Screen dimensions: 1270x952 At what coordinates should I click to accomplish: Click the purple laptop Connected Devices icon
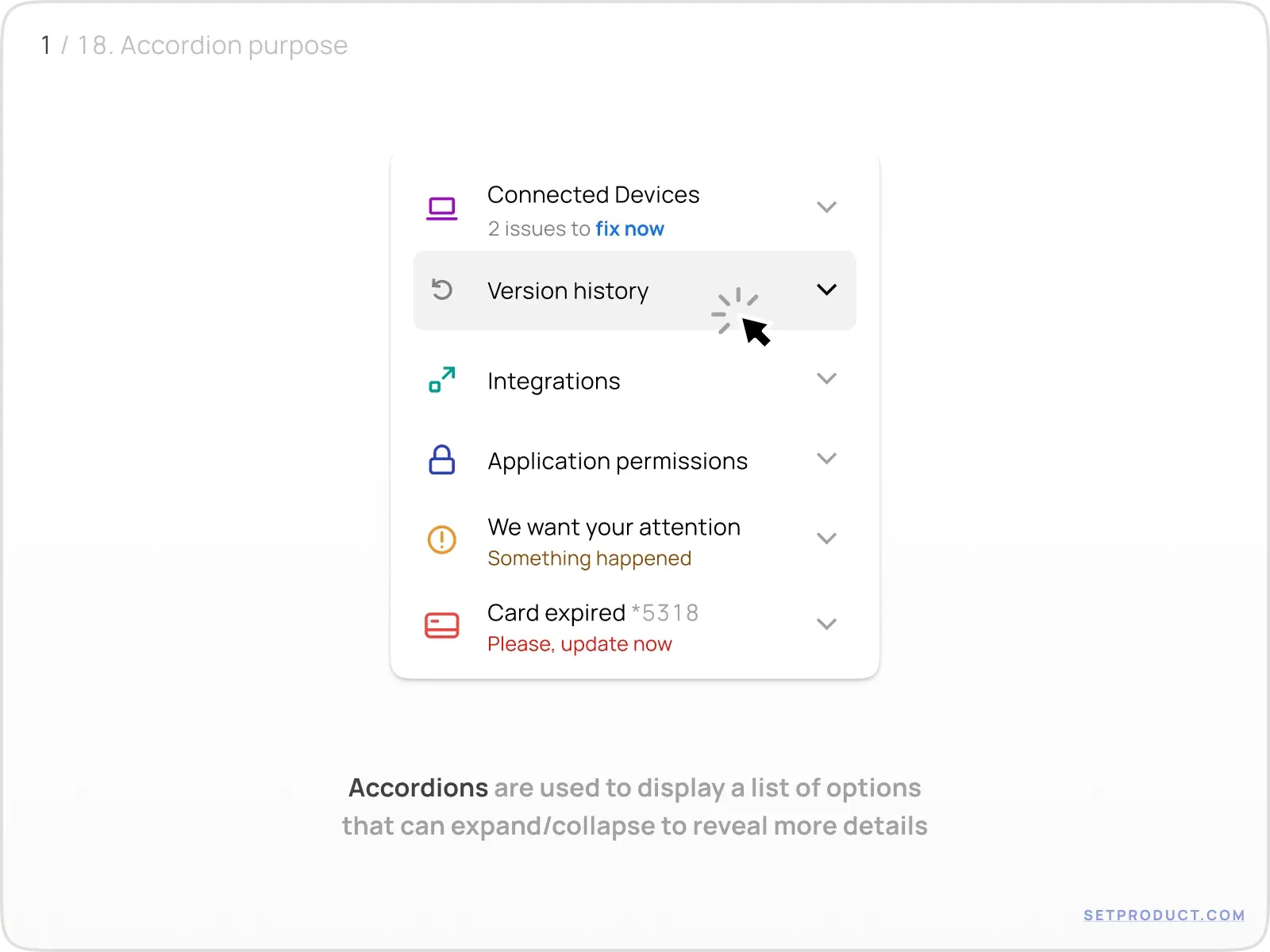[442, 209]
